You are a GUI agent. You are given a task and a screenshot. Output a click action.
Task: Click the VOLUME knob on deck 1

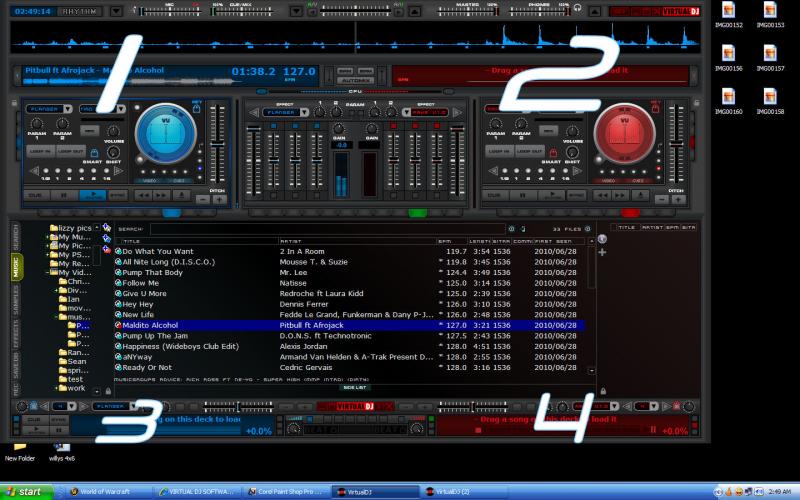[113, 132]
